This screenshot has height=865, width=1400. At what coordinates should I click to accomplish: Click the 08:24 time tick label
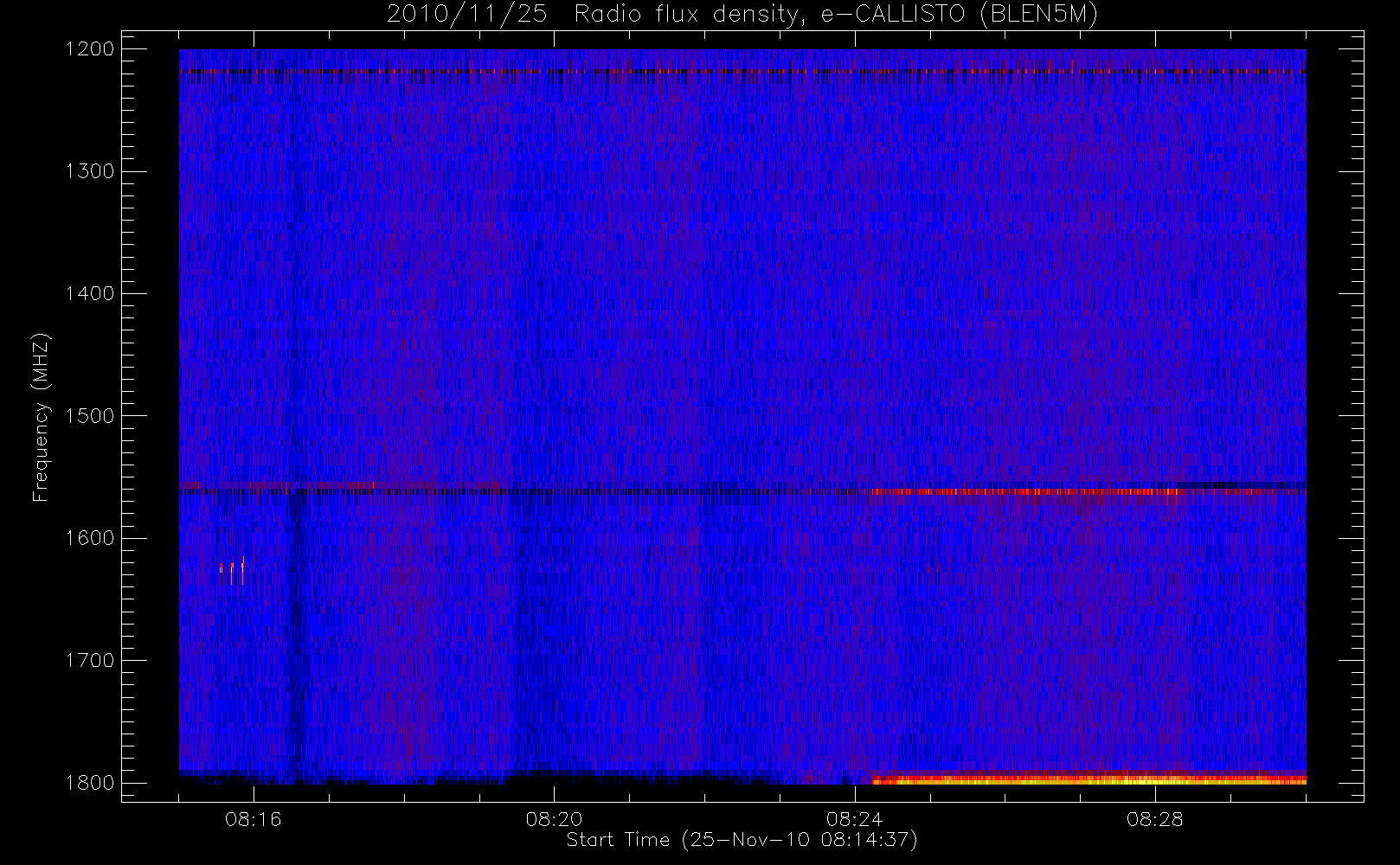[854, 819]
